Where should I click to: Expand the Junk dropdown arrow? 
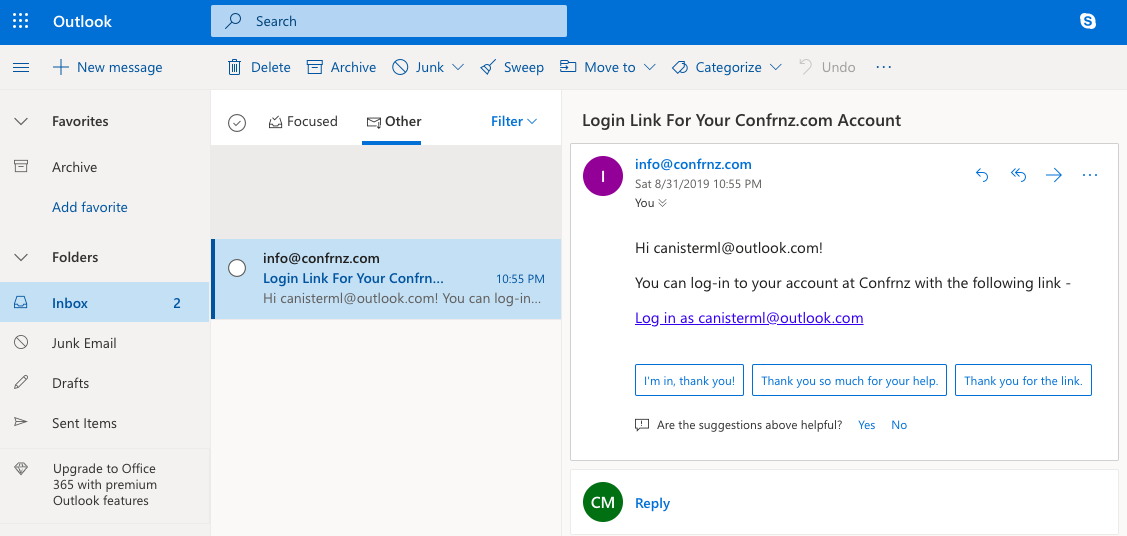tap(458, 68)
